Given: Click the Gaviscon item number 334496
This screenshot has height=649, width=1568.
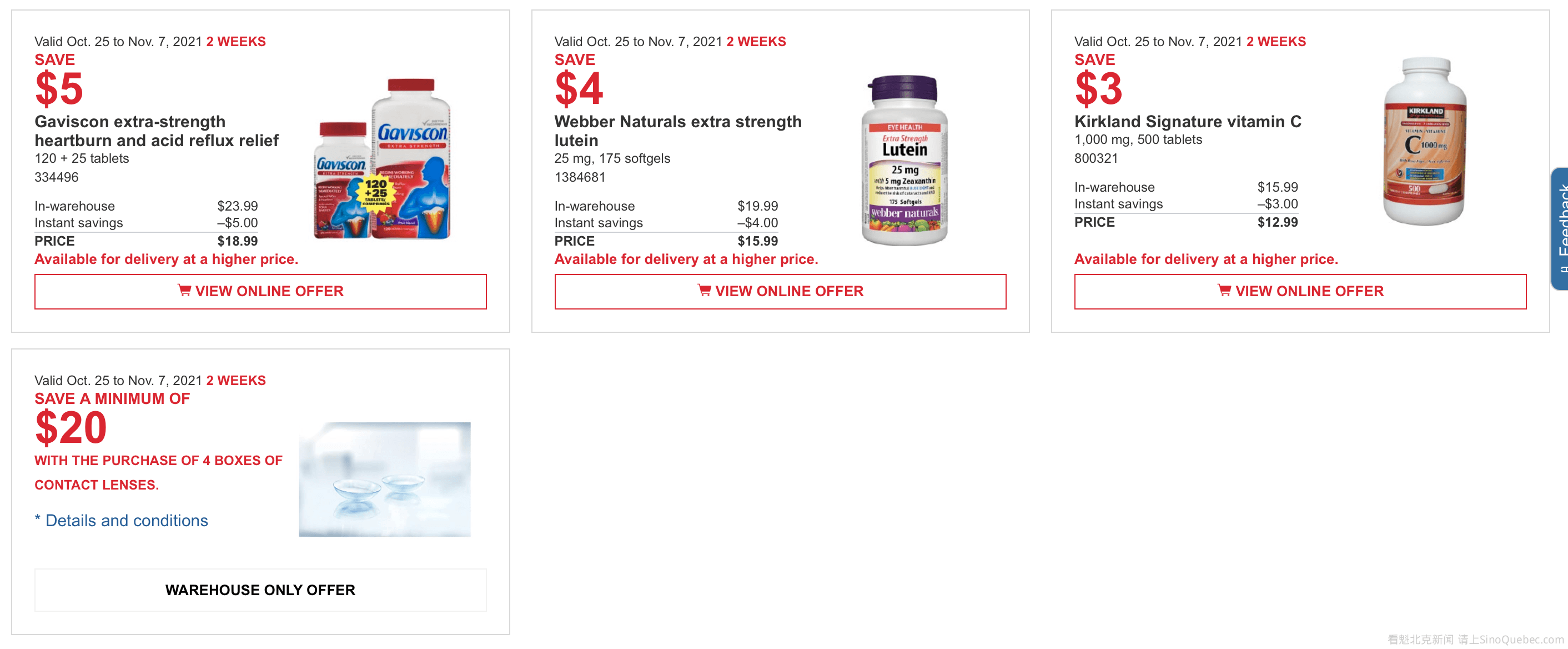Looking at the screenshot, I should (57, 177).
